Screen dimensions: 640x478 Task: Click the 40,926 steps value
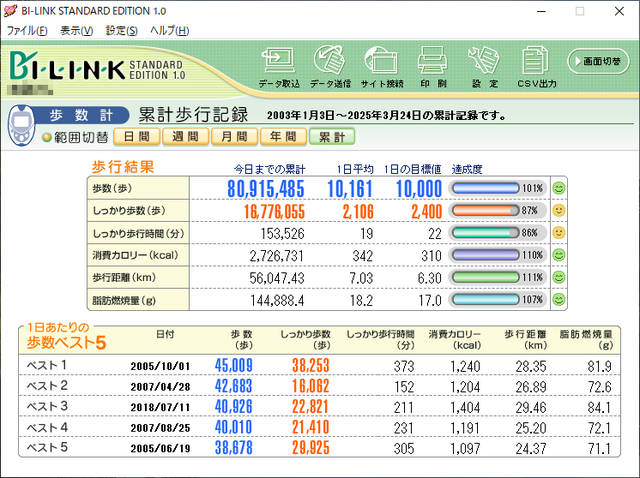234,407
